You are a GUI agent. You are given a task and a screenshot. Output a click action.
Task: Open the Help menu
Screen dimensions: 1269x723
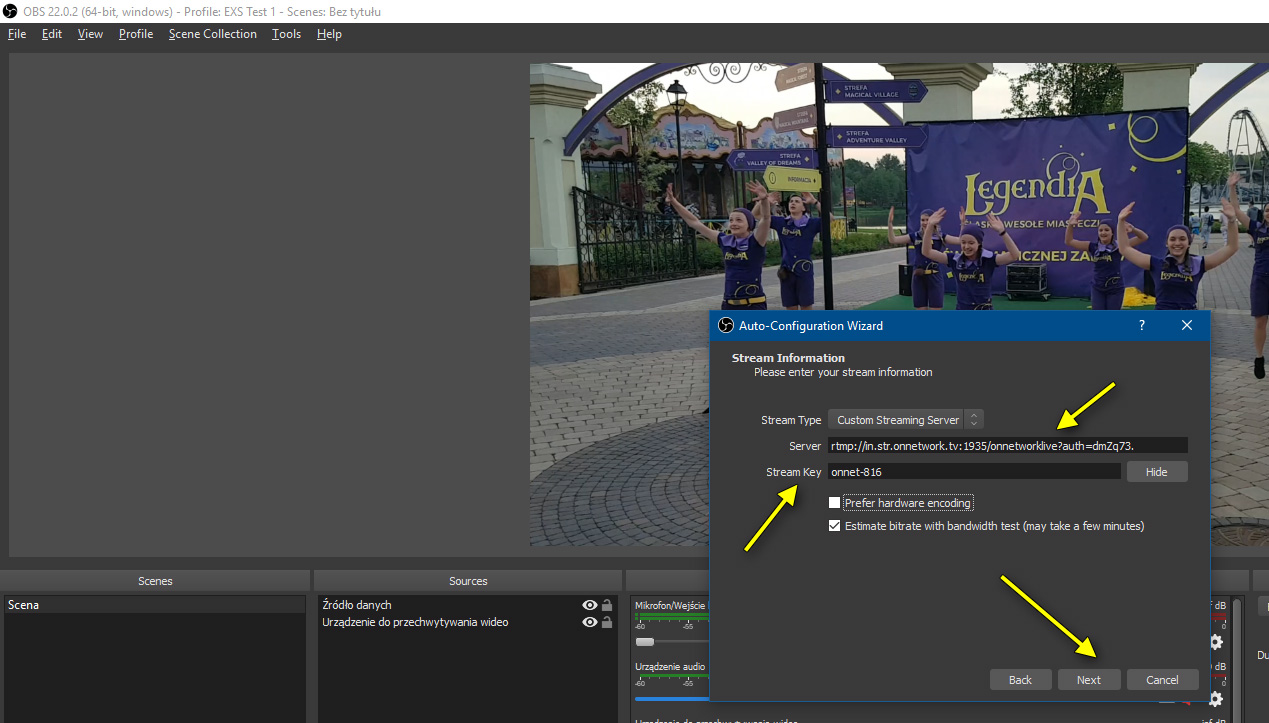tap(329, 34)
